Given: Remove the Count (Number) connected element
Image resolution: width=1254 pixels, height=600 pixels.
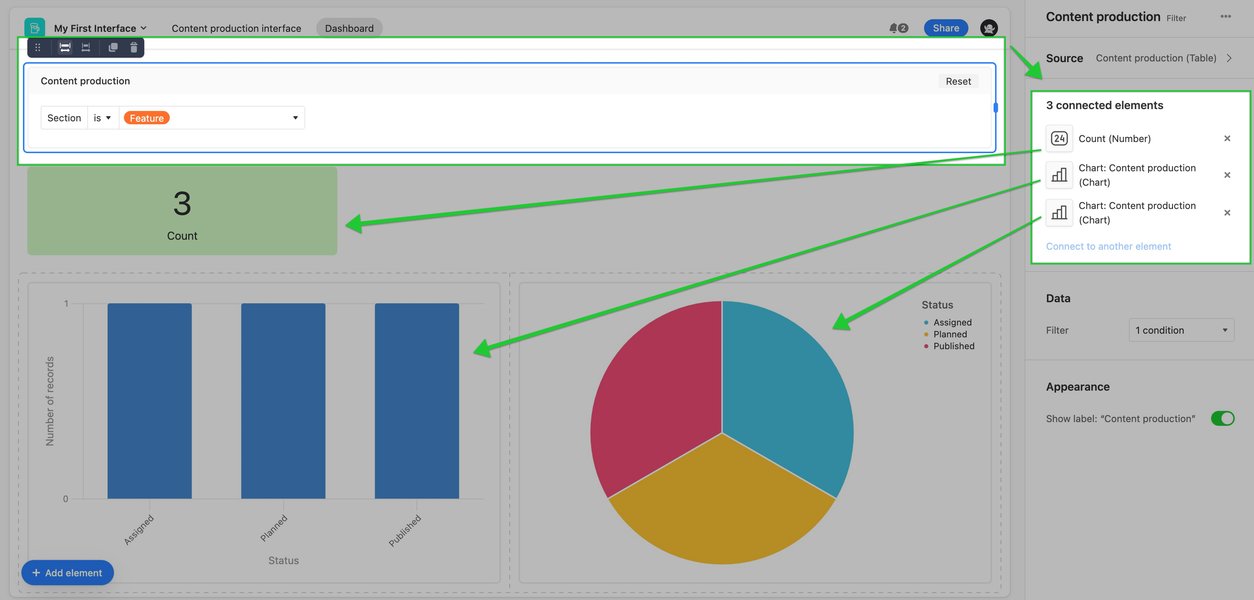Looking at the screenshot, I should point(1227,139).
